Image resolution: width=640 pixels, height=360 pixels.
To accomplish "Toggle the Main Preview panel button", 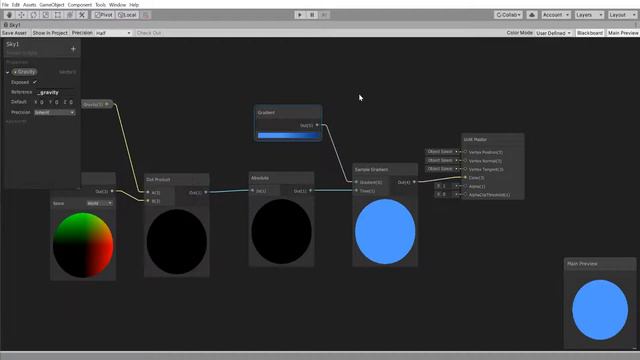I will coord(623,33).
